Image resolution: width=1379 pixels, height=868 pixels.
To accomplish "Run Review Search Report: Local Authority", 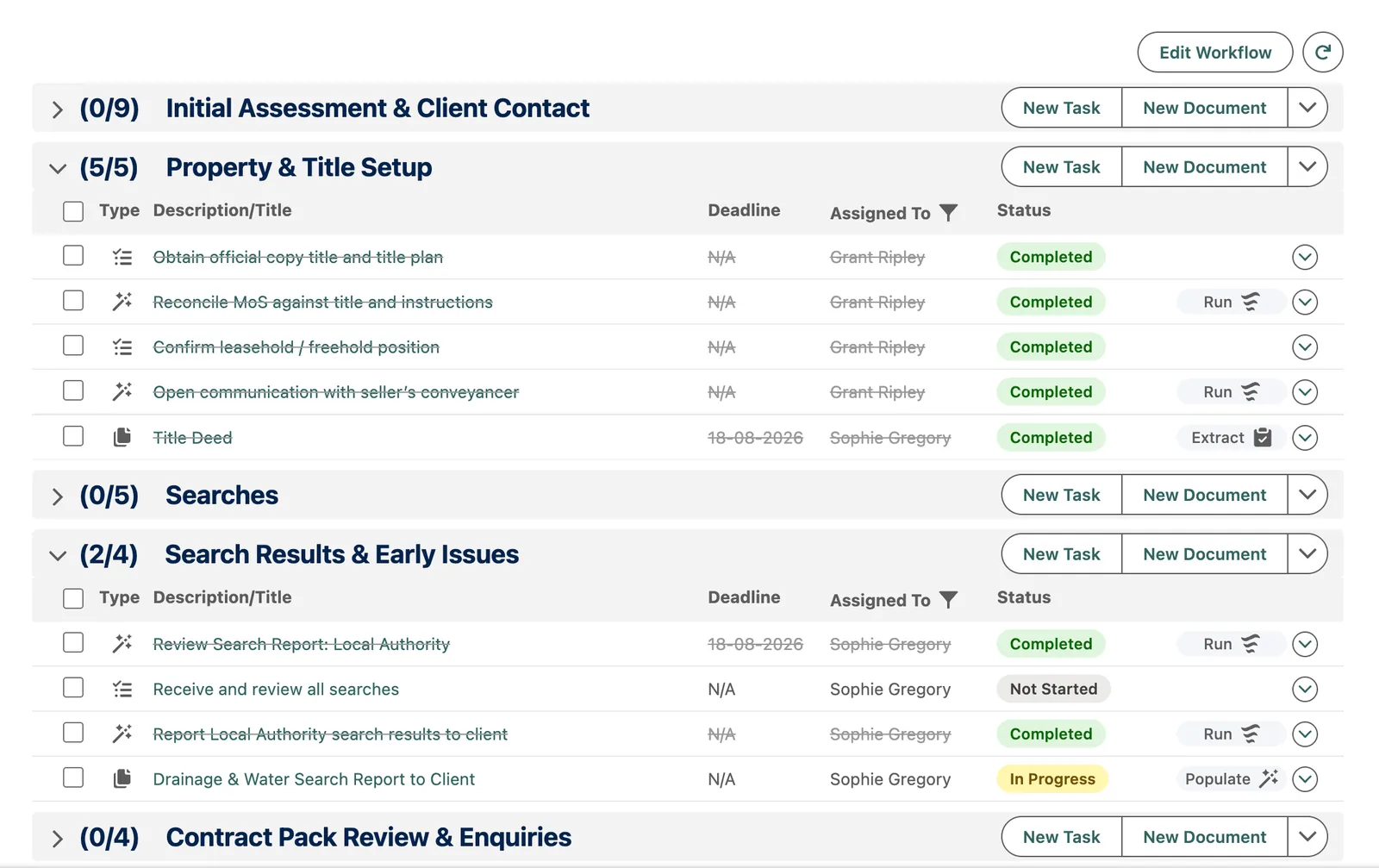I will pyautogui.click(x=1231, y=644).
